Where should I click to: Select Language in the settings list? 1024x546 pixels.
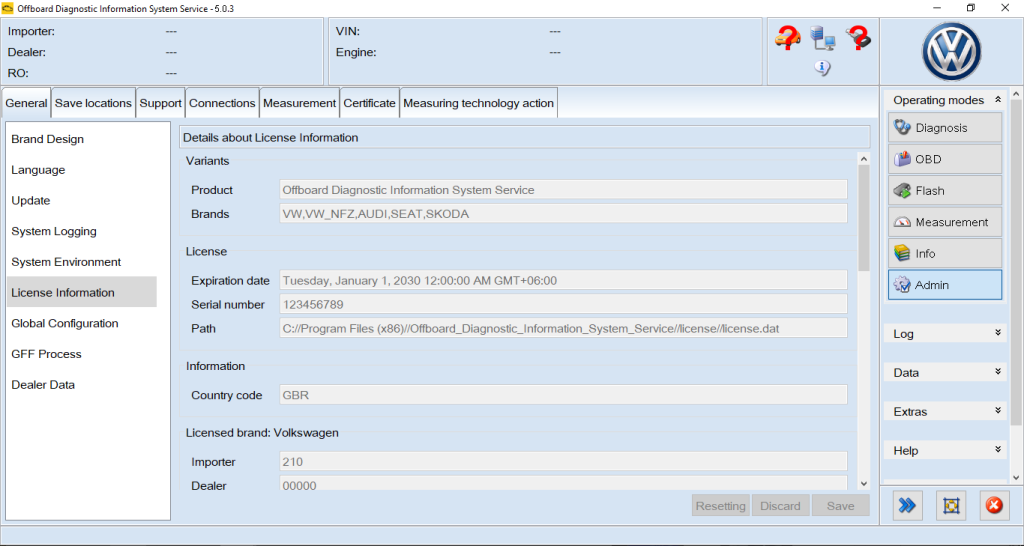click(82, 170)
